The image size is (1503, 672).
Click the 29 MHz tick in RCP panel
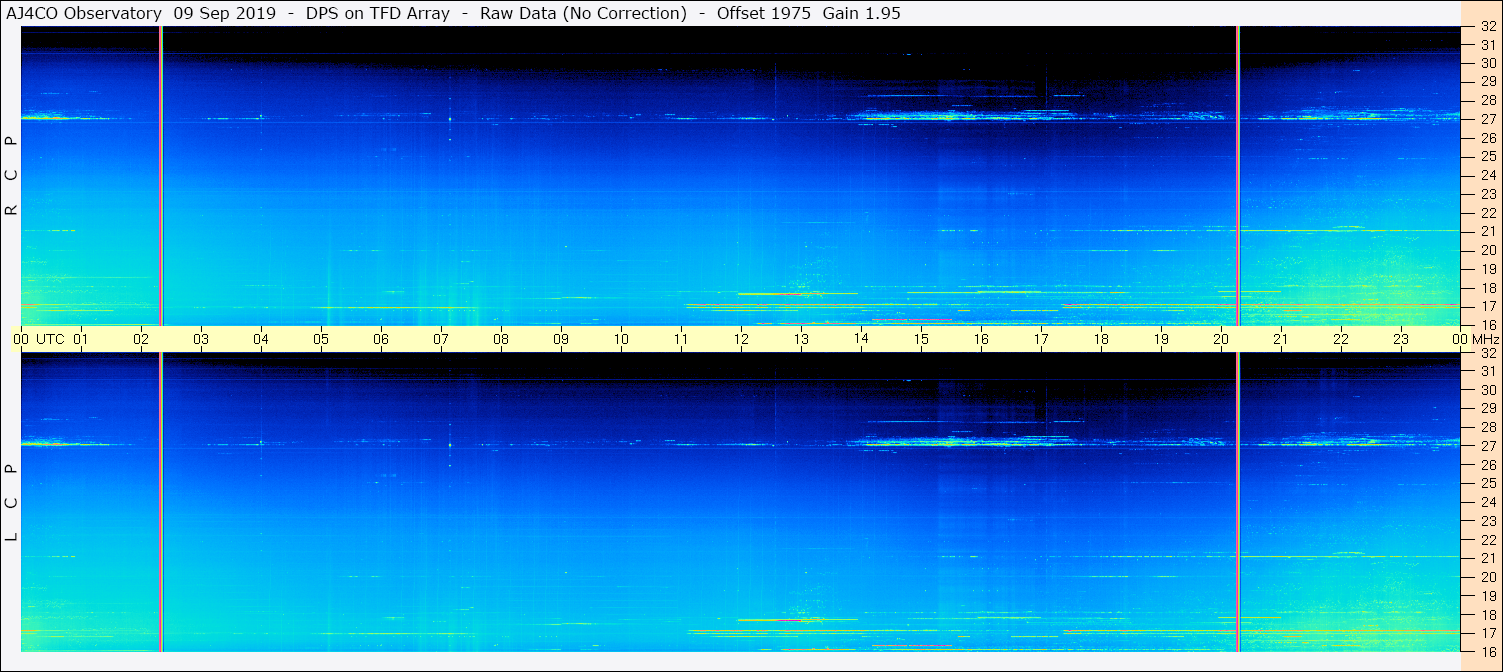tap(1488, 82)
